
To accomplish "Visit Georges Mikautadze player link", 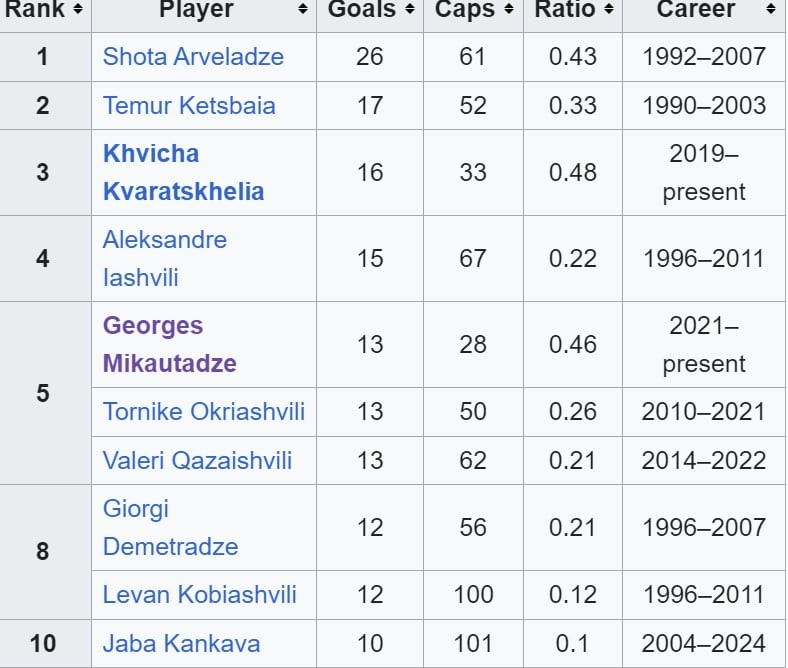I will (x=169, y=344).
